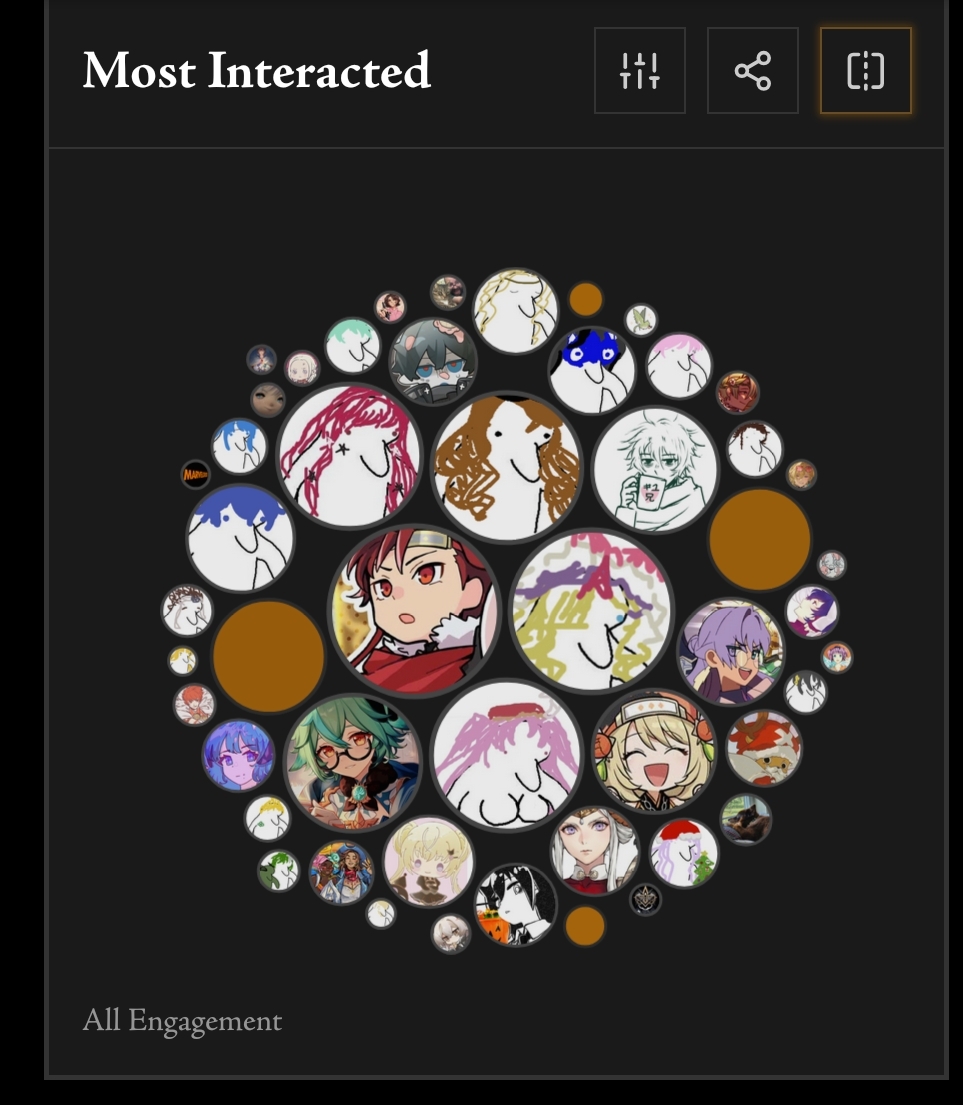
Task: Open the crimson scribble hair doodle bubble
Action: [x=349, y=455]
